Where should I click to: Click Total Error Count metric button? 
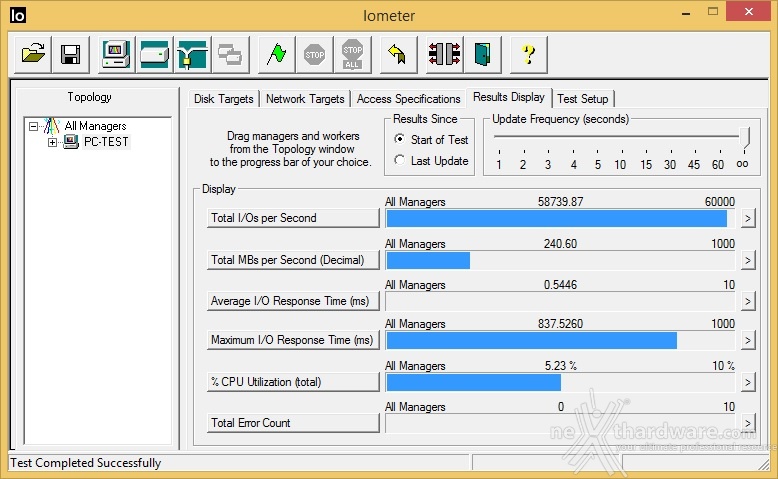coord(293,423)
